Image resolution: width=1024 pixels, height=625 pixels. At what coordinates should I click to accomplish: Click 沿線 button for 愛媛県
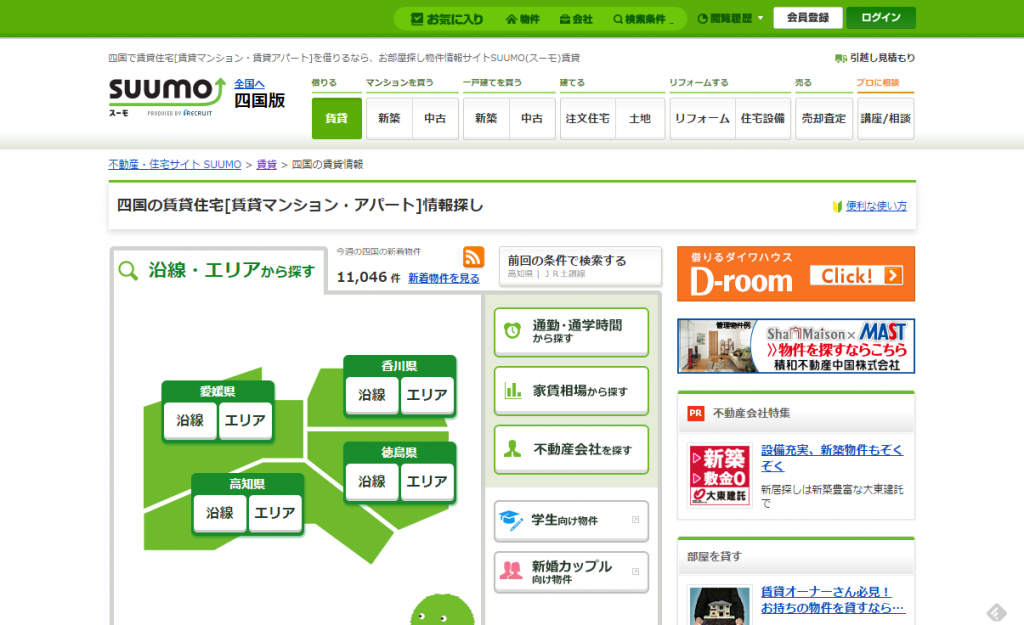click(190, 421)
